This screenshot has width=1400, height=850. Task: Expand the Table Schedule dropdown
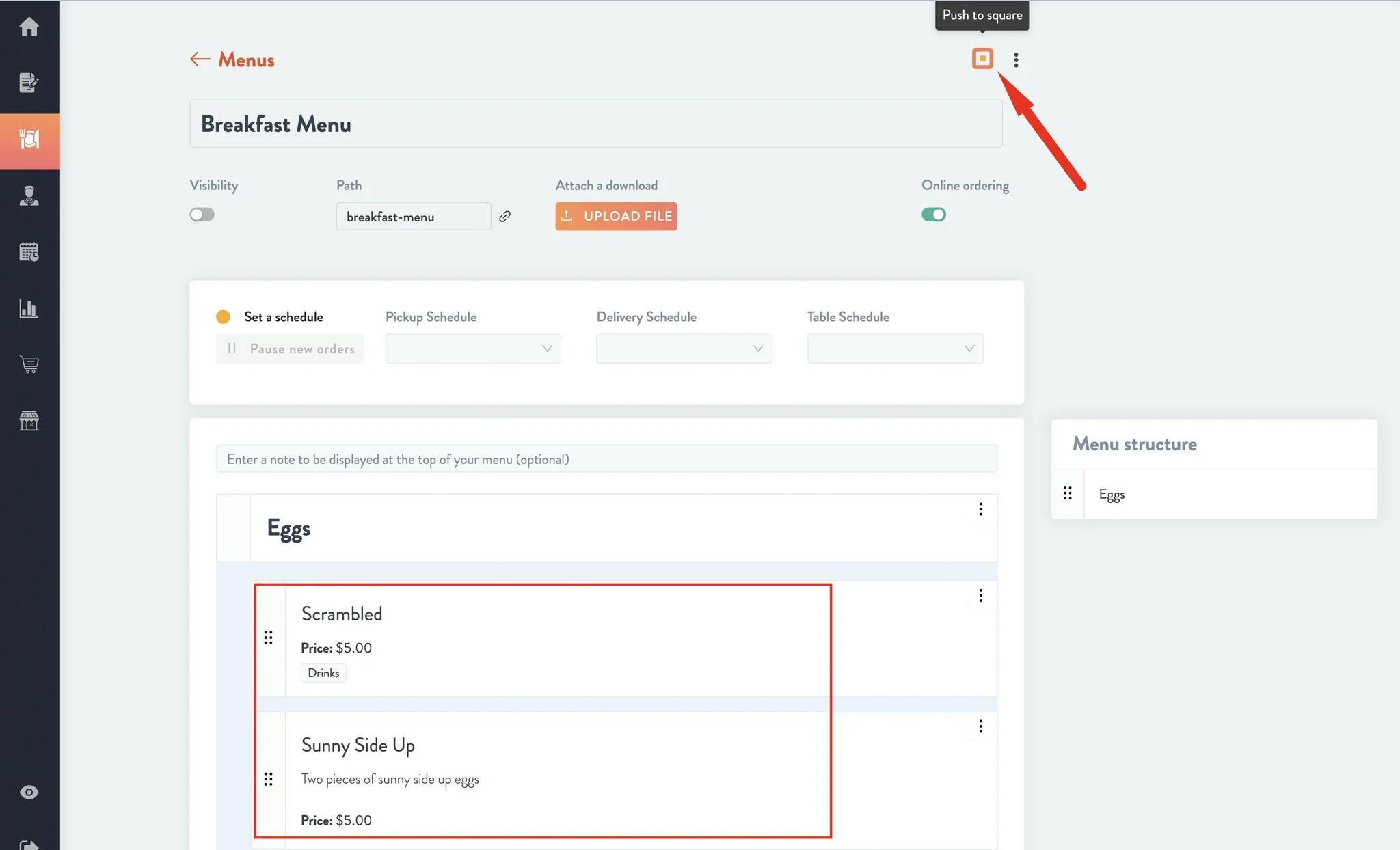895,348
